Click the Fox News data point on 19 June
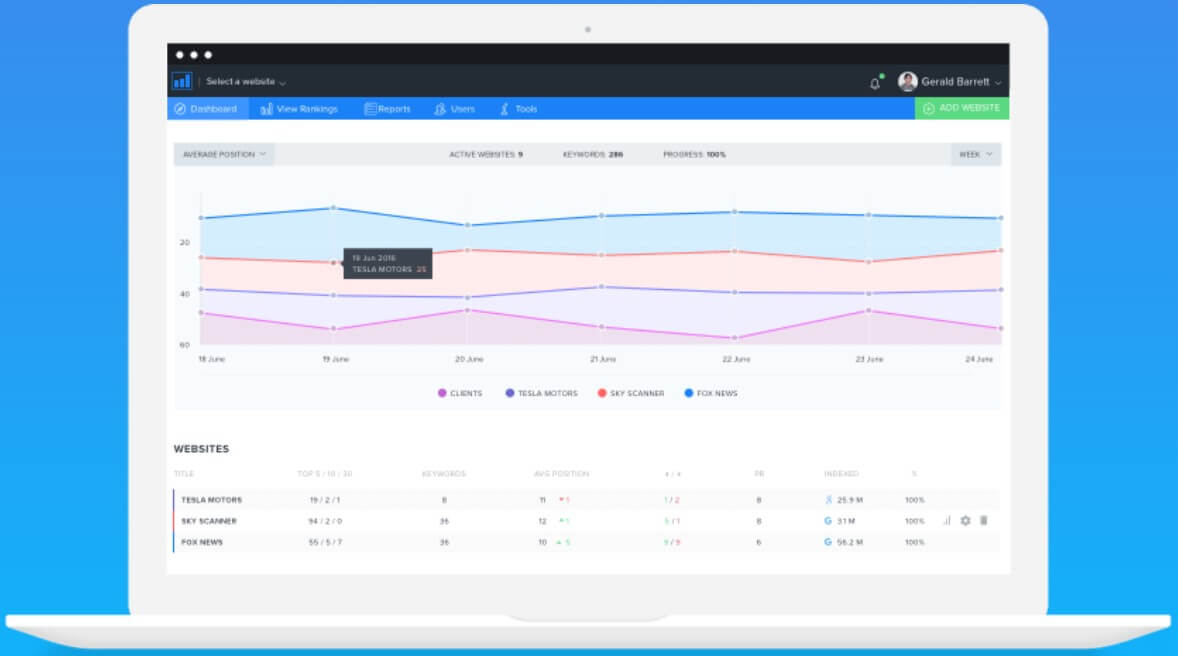Viewport: 1178px width, 656px height. click(x=333, y=208)
